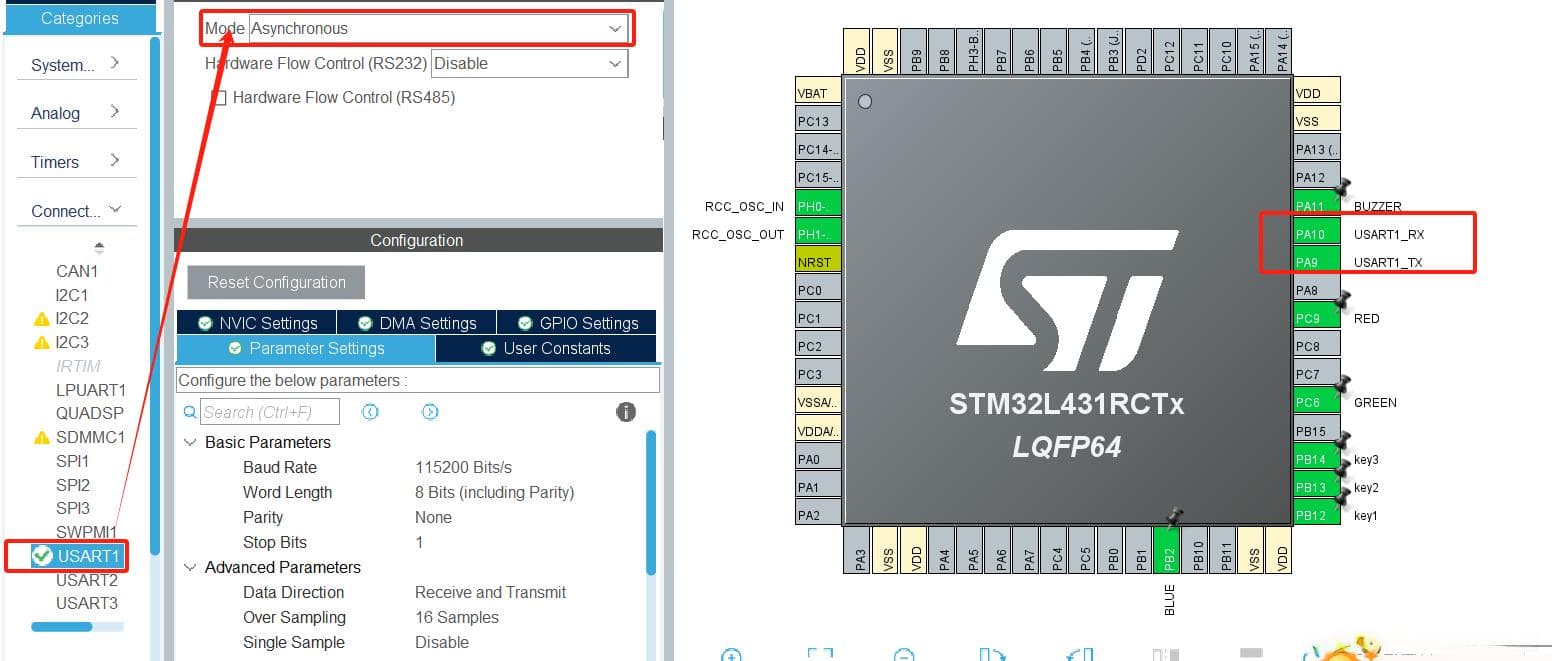Click the VBAT pin on the chip
Image resolution: width=1552 pixels, height=661 pixels.
[818, 93]
